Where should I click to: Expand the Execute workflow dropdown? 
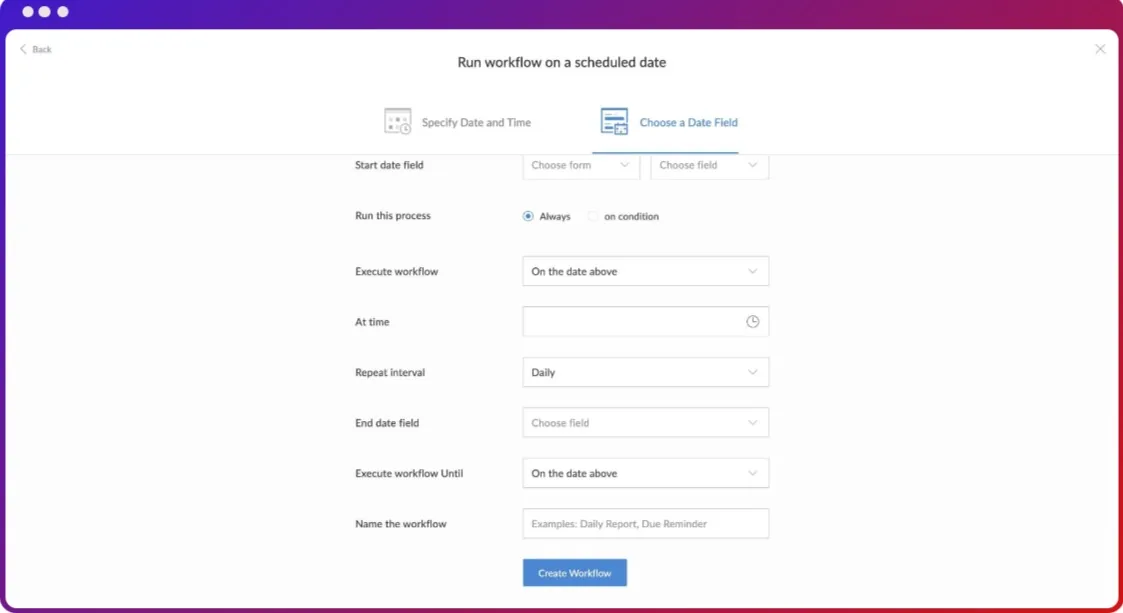coord(645,271)
